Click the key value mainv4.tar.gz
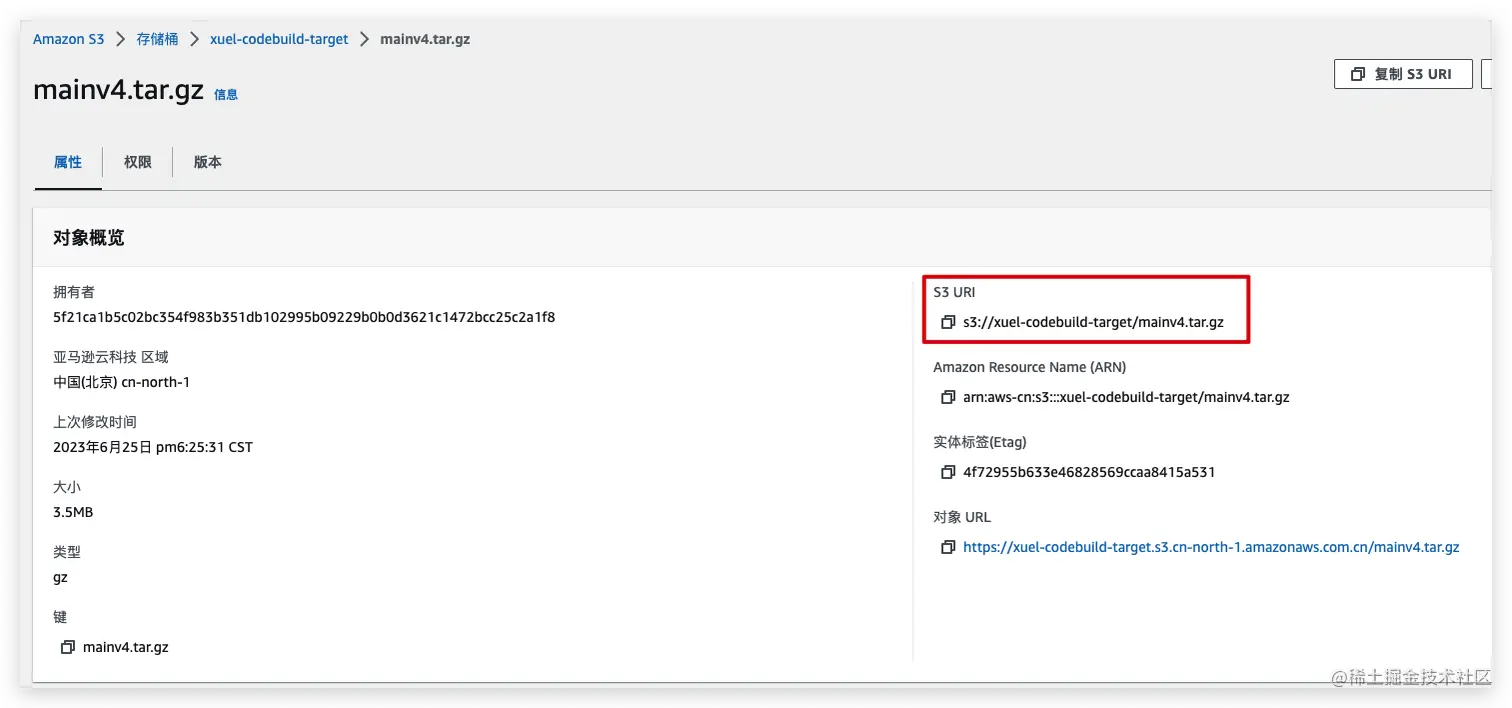 pyautogui.click(x=126, y=647)
